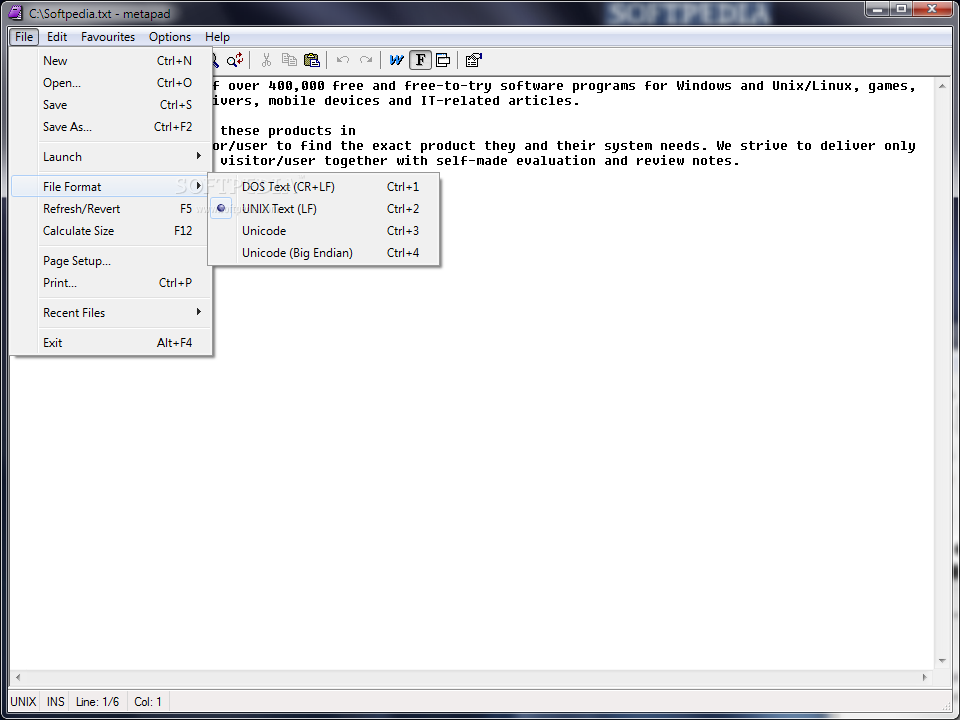Viewport: 960px width, 720px height.
Task: Expand the Recent Files submenu
Action: (111, 313)
